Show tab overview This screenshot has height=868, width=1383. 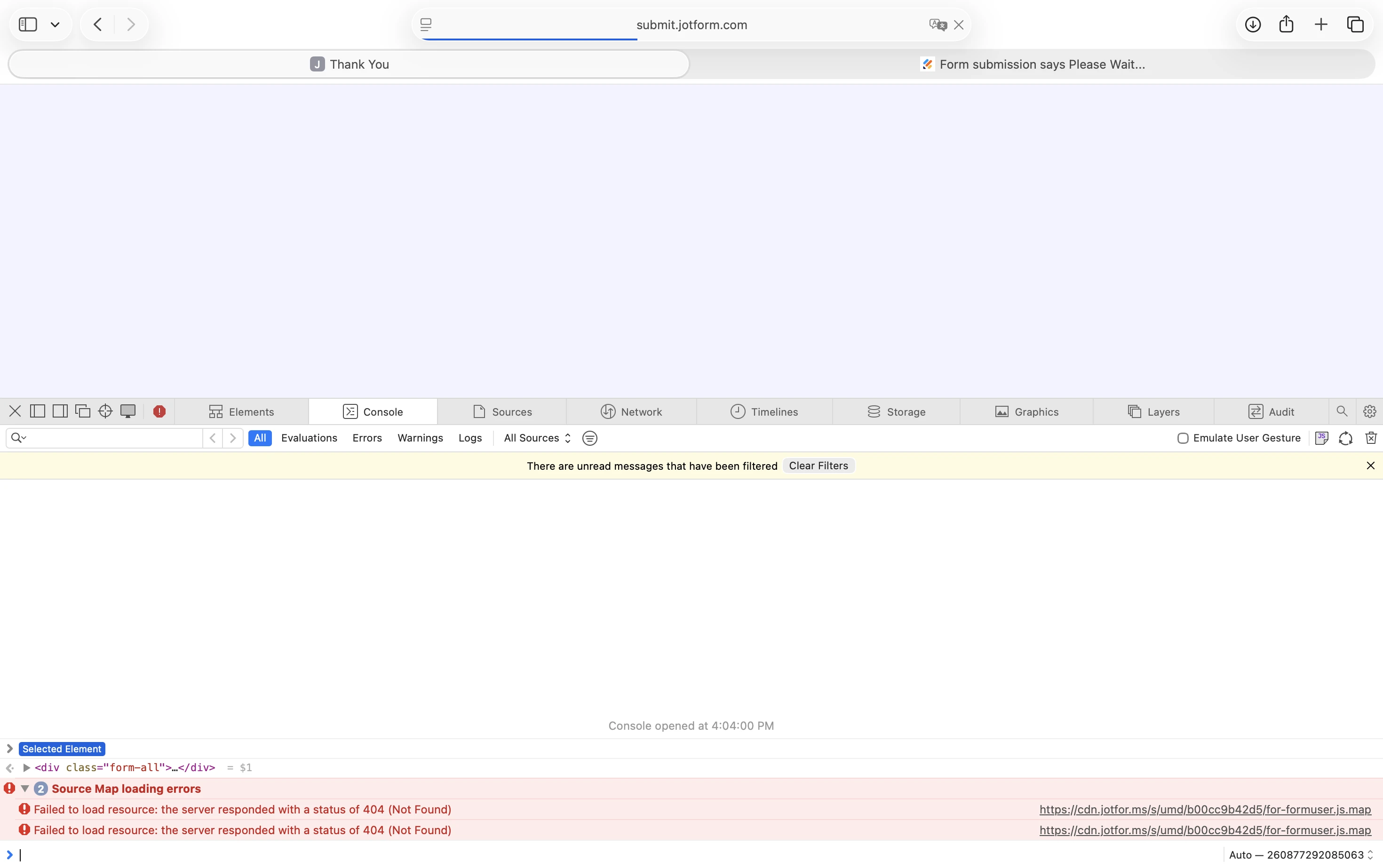[x=1355, y=24]
